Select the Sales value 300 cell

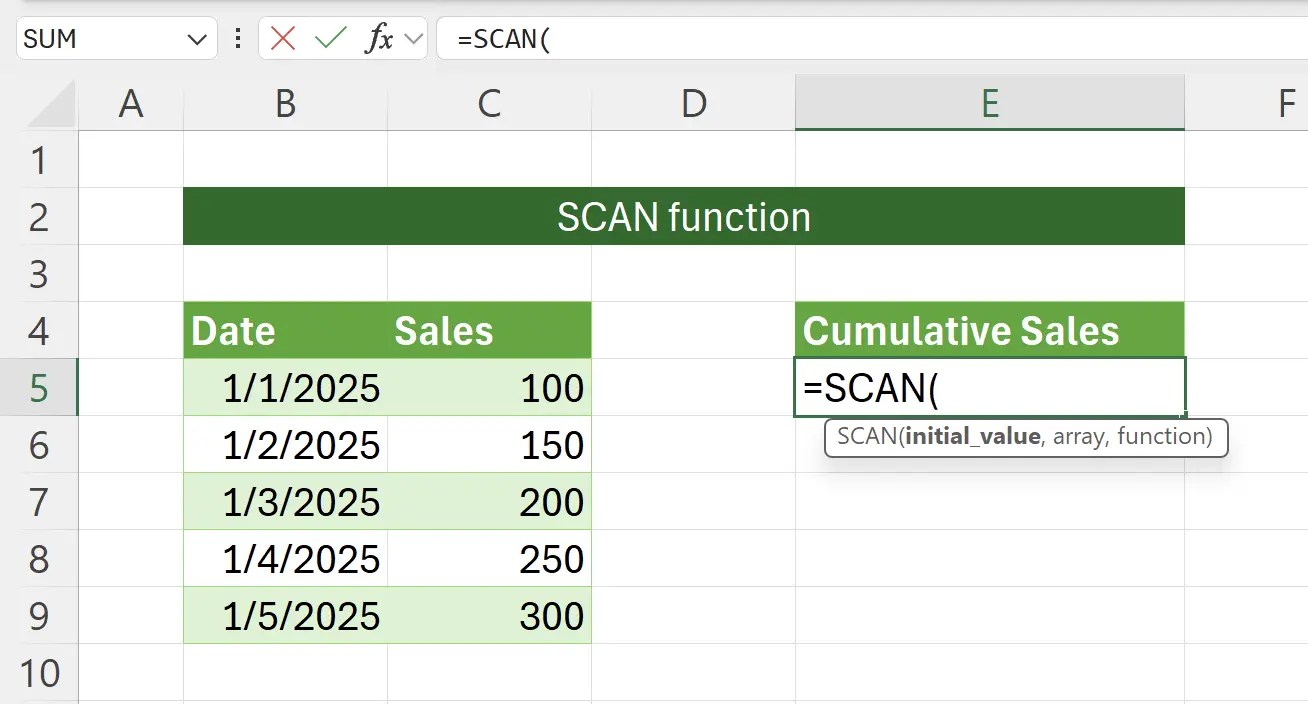tap(489, 617)
